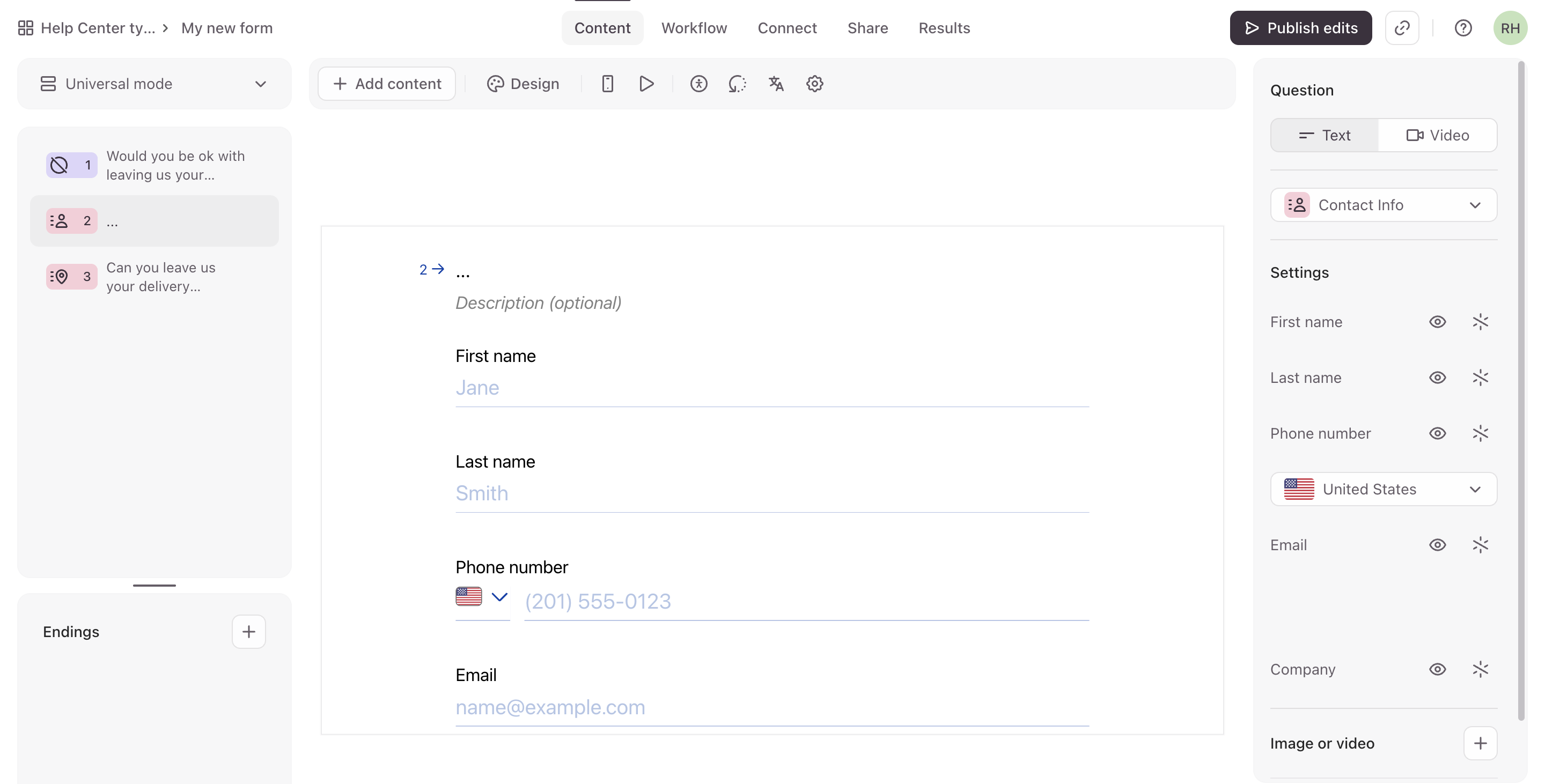Toggle Company field visibility eye
1545x784 pixels.
[x=1437, y=669]
